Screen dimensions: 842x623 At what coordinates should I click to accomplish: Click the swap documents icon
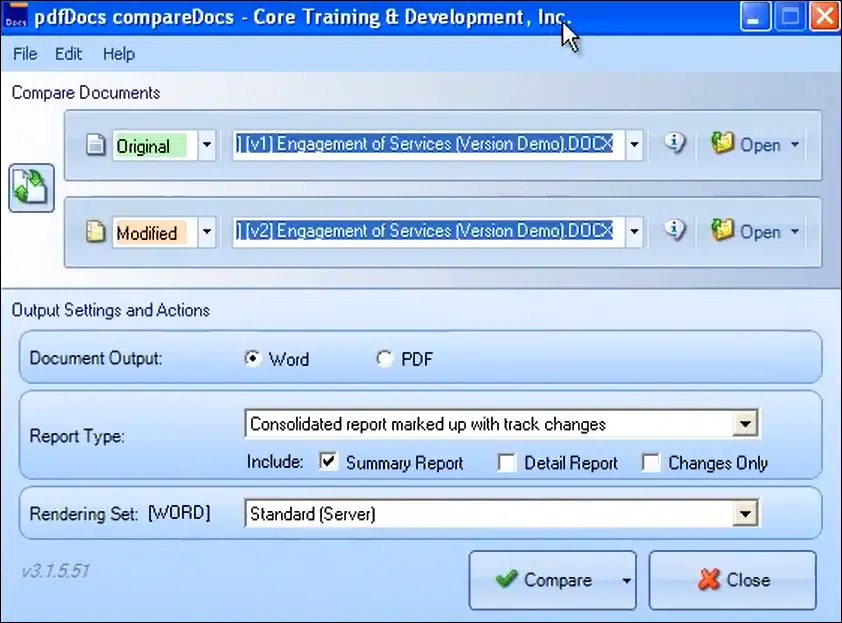coord(31,188)
